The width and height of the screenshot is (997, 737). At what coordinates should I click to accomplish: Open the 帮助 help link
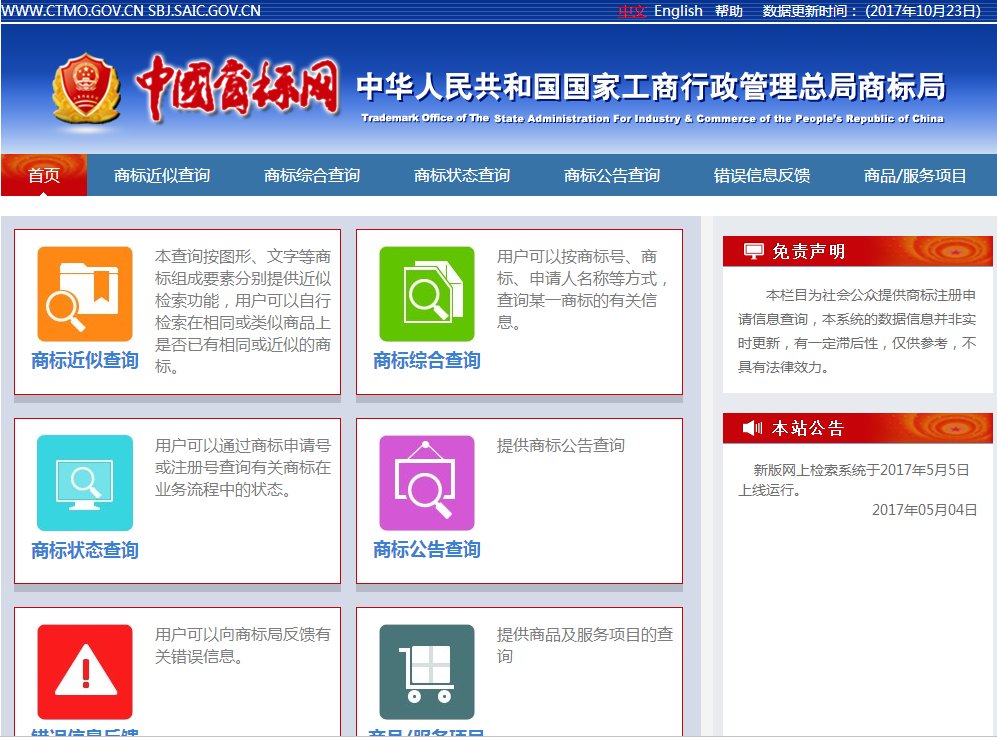tap(728, 11)
